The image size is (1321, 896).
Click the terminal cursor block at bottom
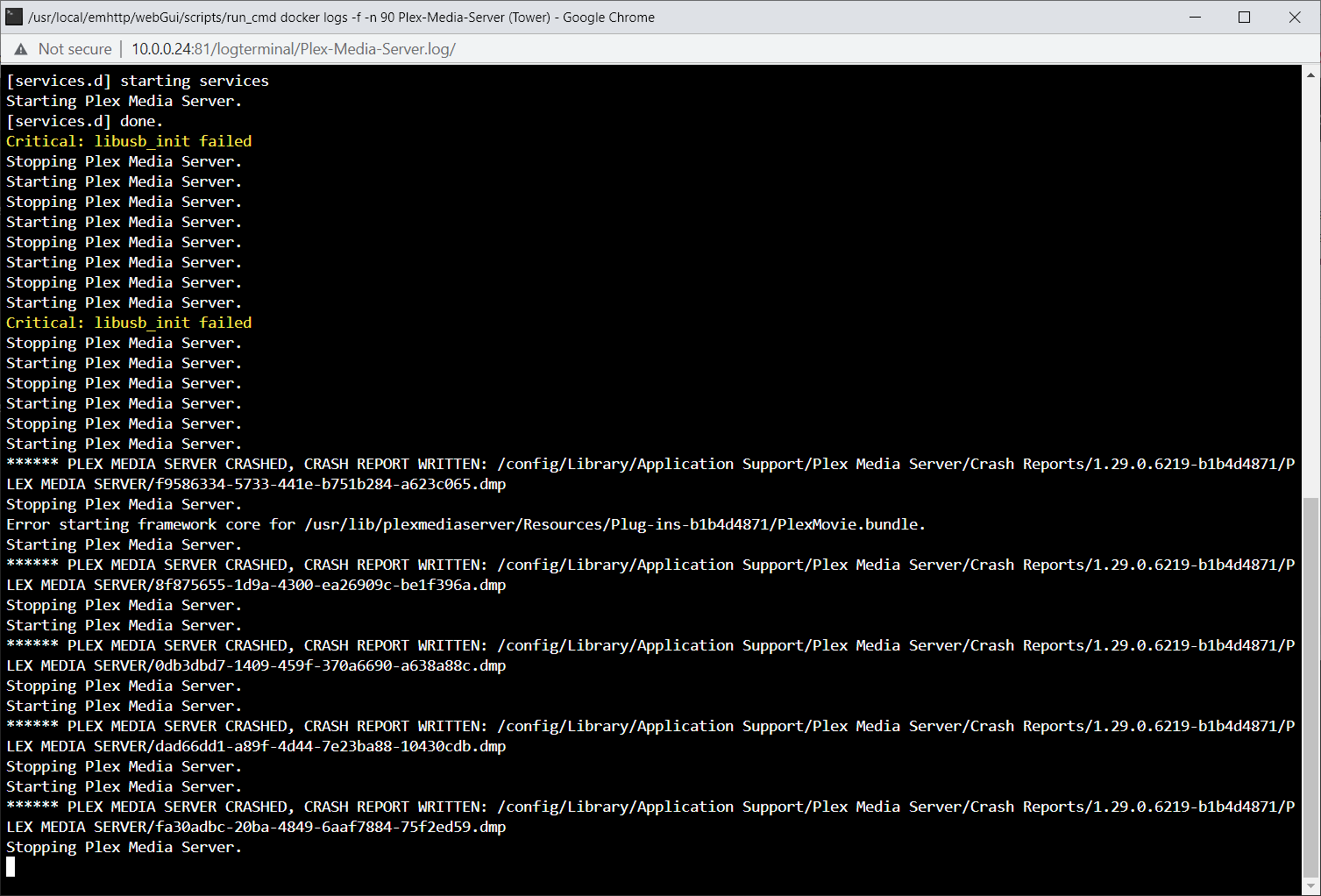[x=11, y=867]
